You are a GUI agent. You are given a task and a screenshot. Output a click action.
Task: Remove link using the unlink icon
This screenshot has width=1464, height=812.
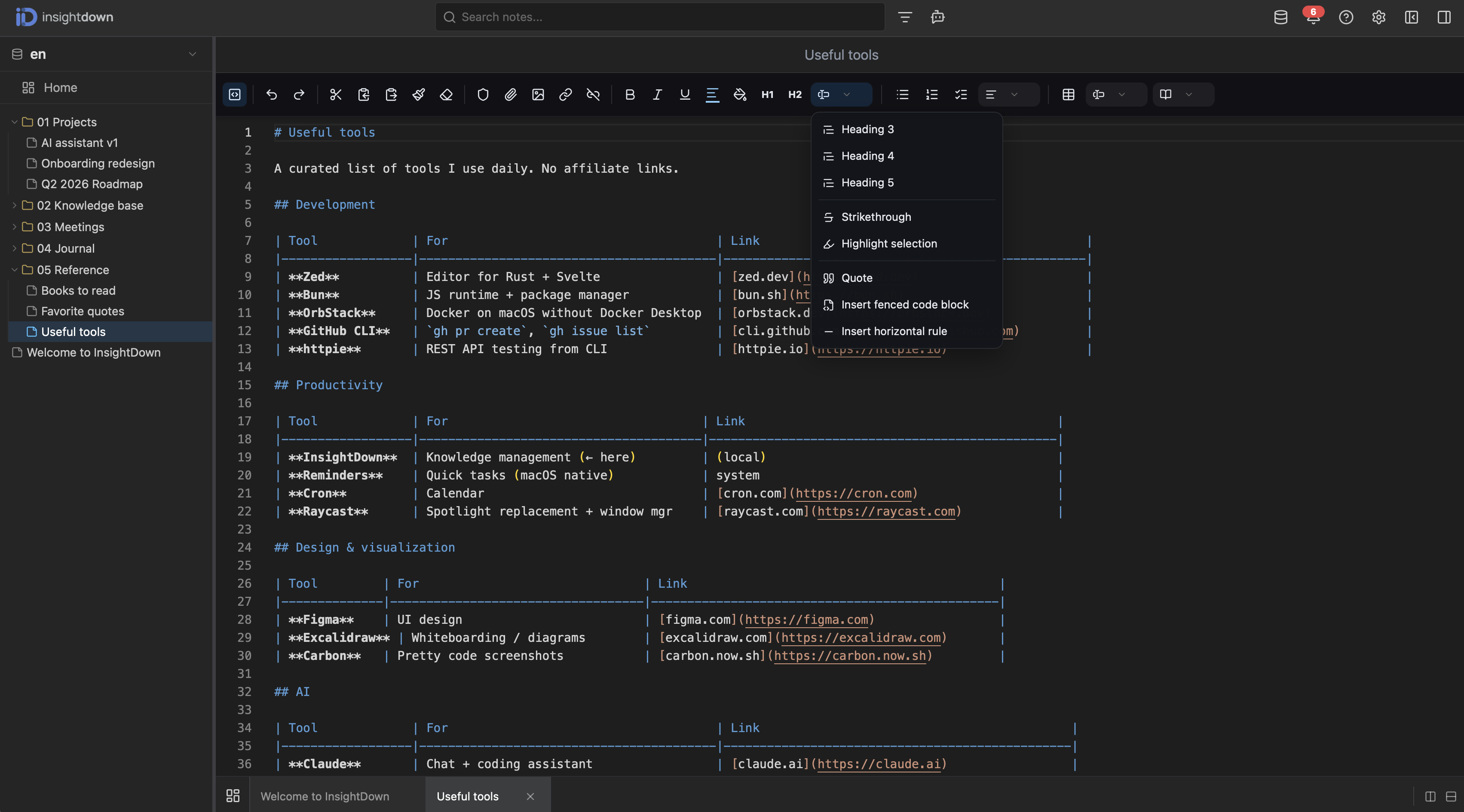(593, 95)
